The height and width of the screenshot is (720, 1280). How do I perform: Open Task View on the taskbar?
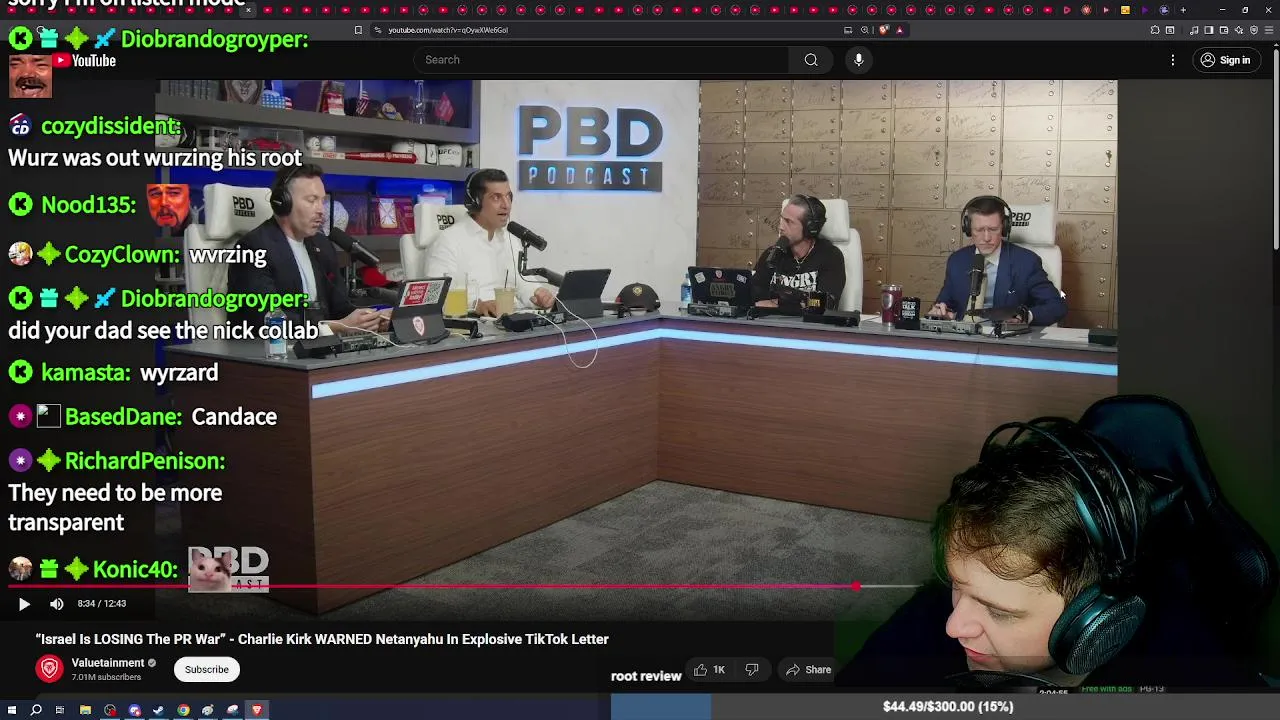(x=60, y=710)
